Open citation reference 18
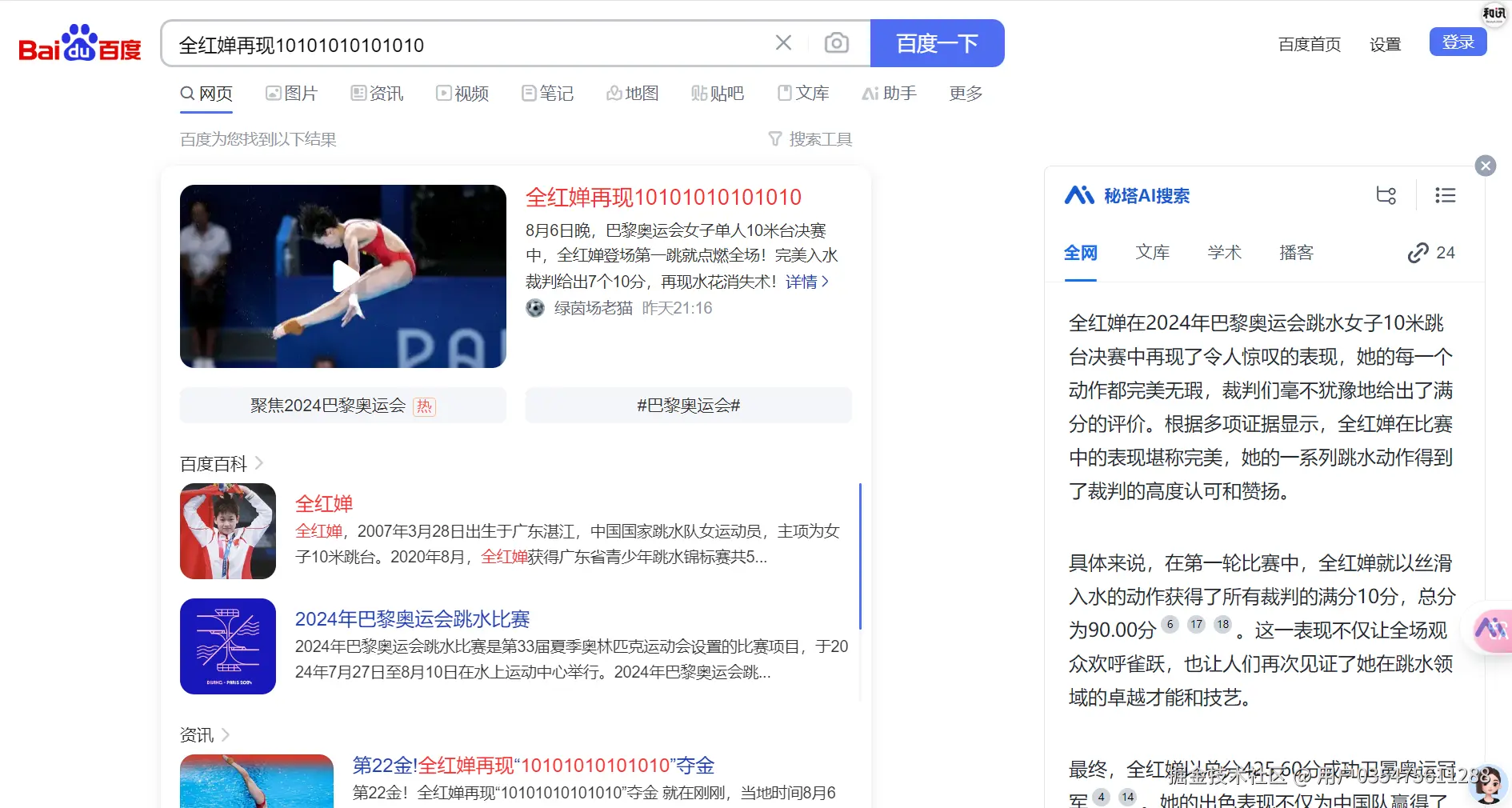This screenshot has width=1512, height=808. tap(1222, 625)
